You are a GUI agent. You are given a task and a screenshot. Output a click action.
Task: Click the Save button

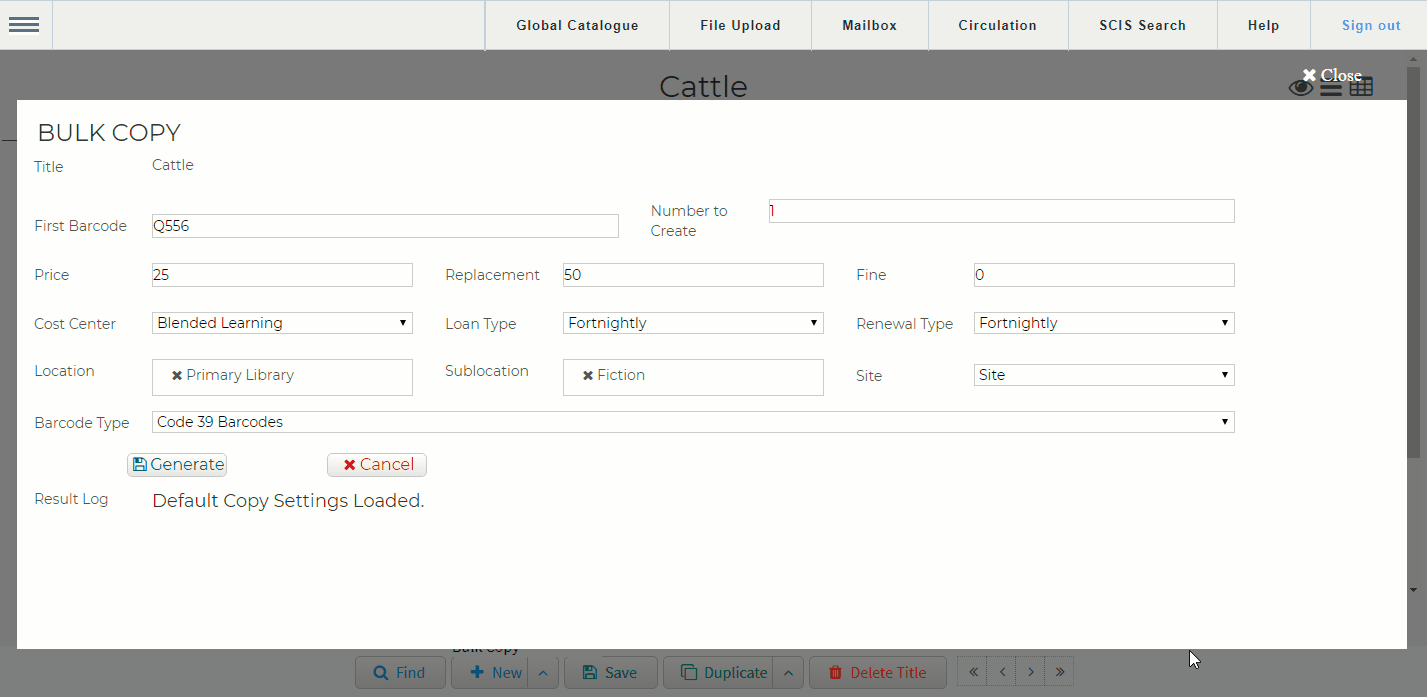(610, 673)
